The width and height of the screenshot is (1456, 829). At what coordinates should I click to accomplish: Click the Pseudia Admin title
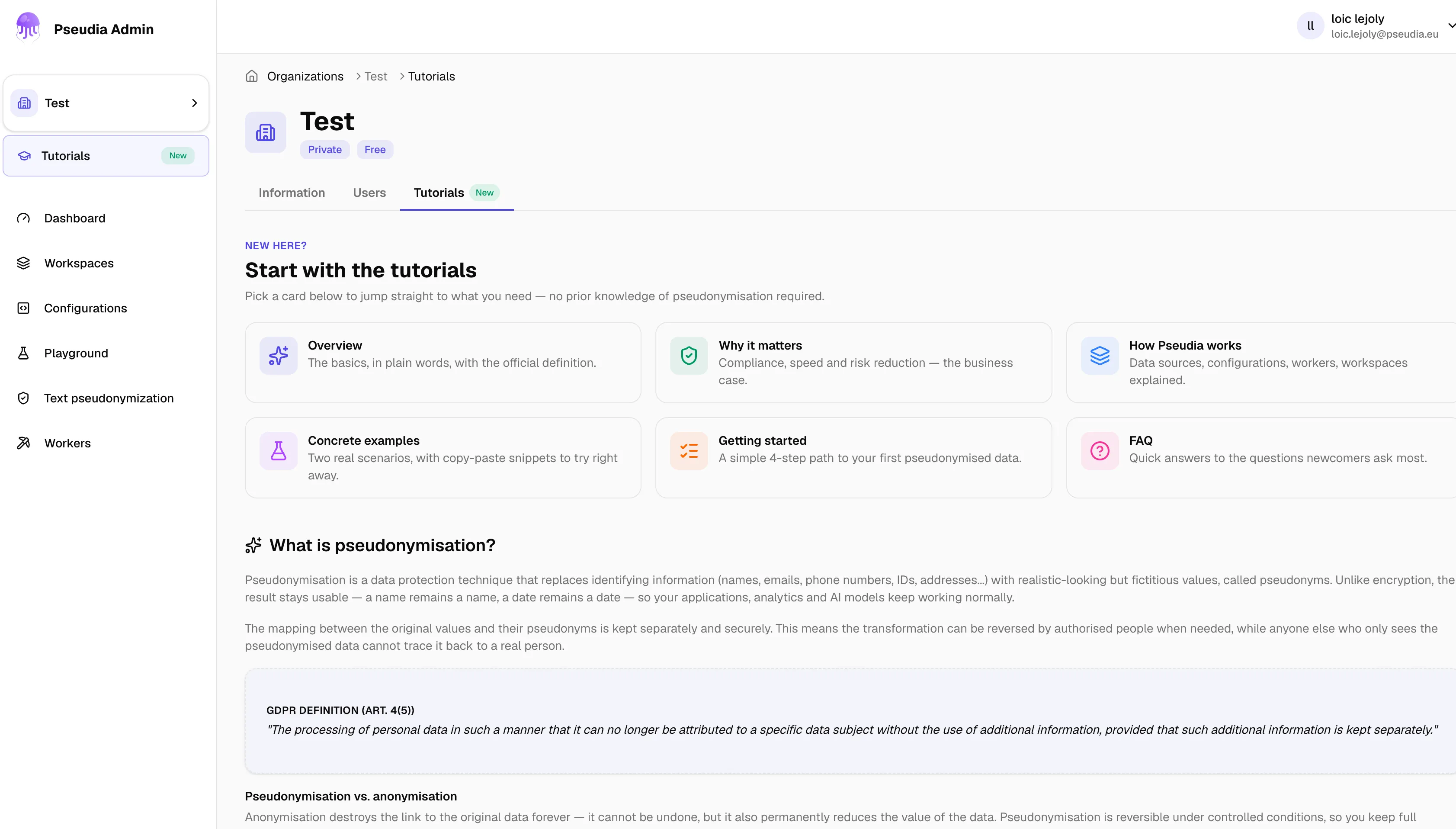point(103,29)
